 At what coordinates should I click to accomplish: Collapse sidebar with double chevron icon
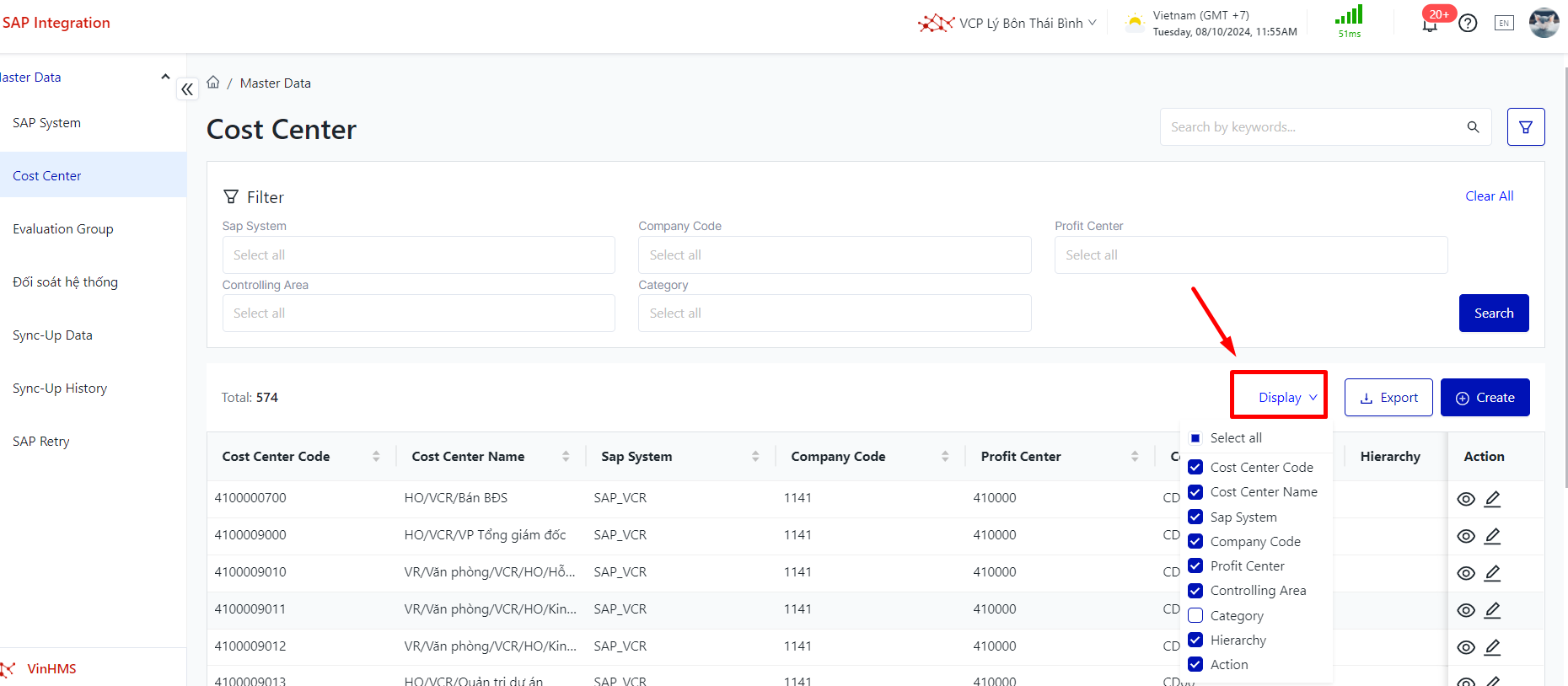pyautogui.click(x=187, y=88)
